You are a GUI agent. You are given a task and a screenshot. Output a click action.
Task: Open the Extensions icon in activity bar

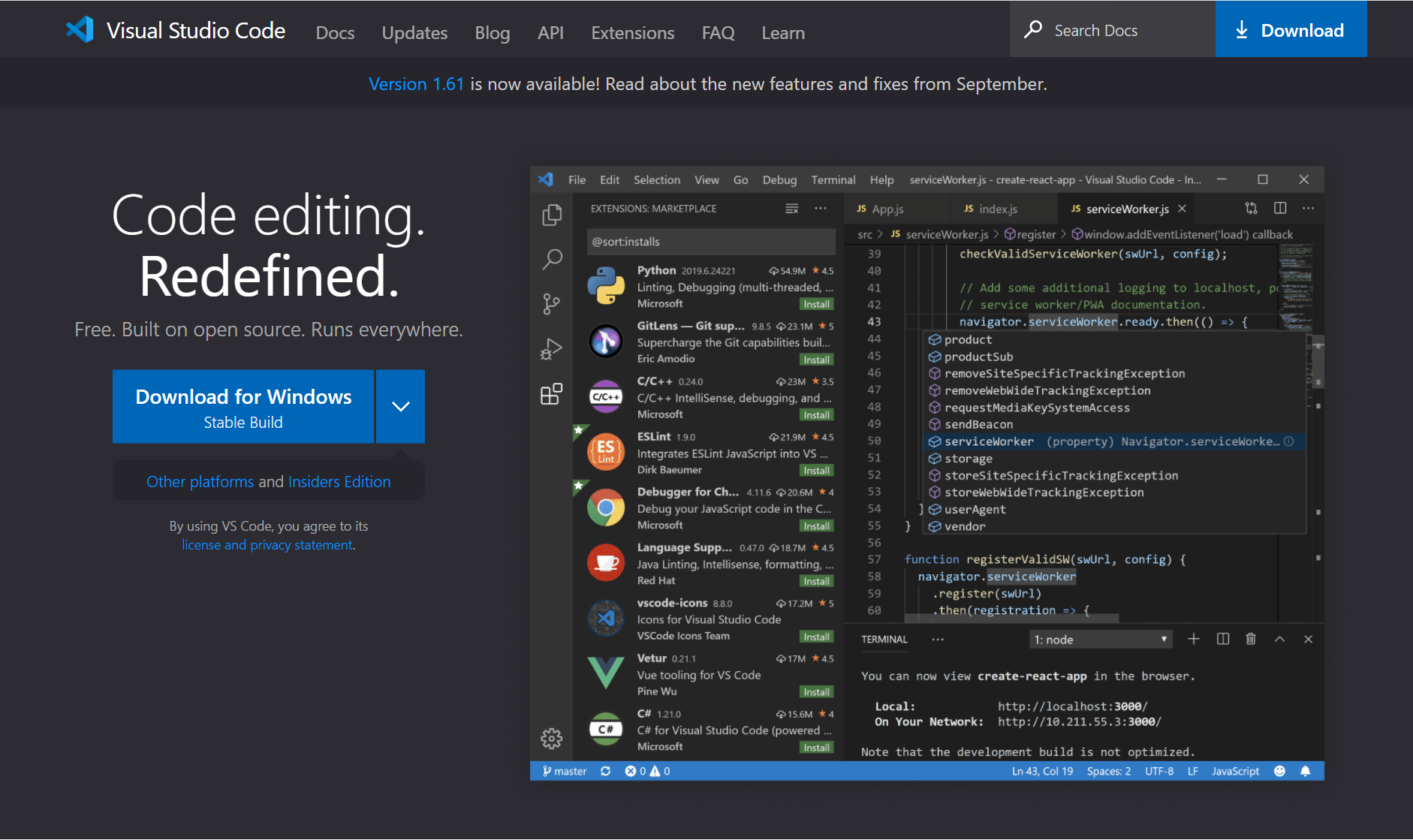(552, 393)
